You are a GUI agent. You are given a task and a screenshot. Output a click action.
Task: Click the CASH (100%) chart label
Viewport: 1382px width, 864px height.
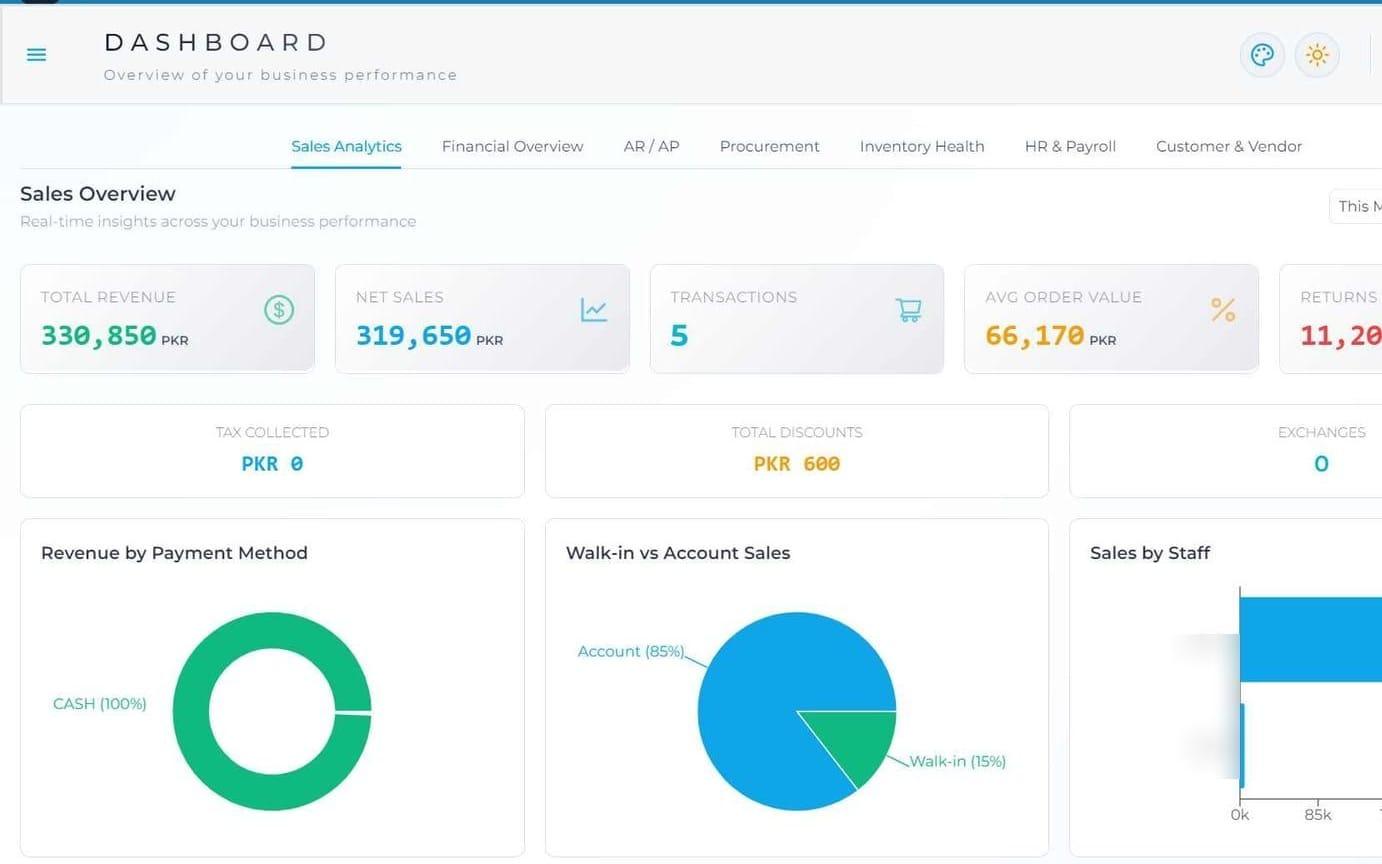[x=99, y=704]
